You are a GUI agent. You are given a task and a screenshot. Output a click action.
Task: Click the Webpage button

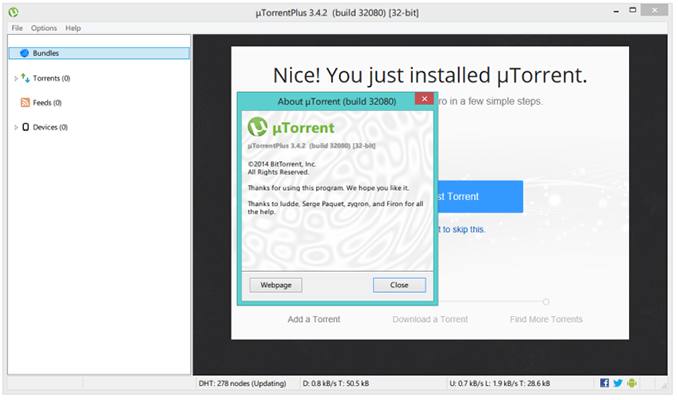pyautogui.click(x=276, y=285)
